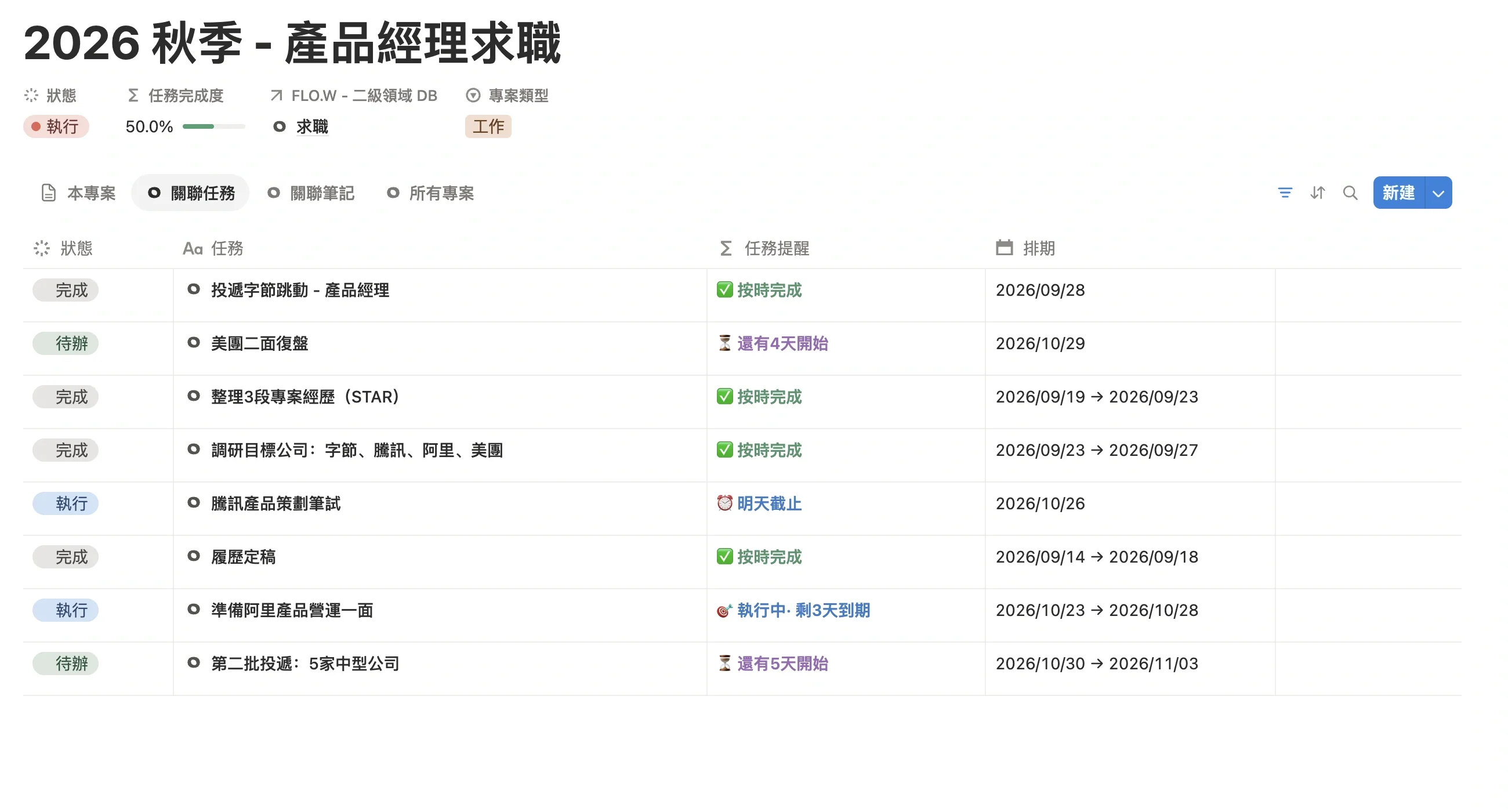Open the 任務完成度 property label
This screenshot has width=1508, height=812.
[x=175, y=96]
